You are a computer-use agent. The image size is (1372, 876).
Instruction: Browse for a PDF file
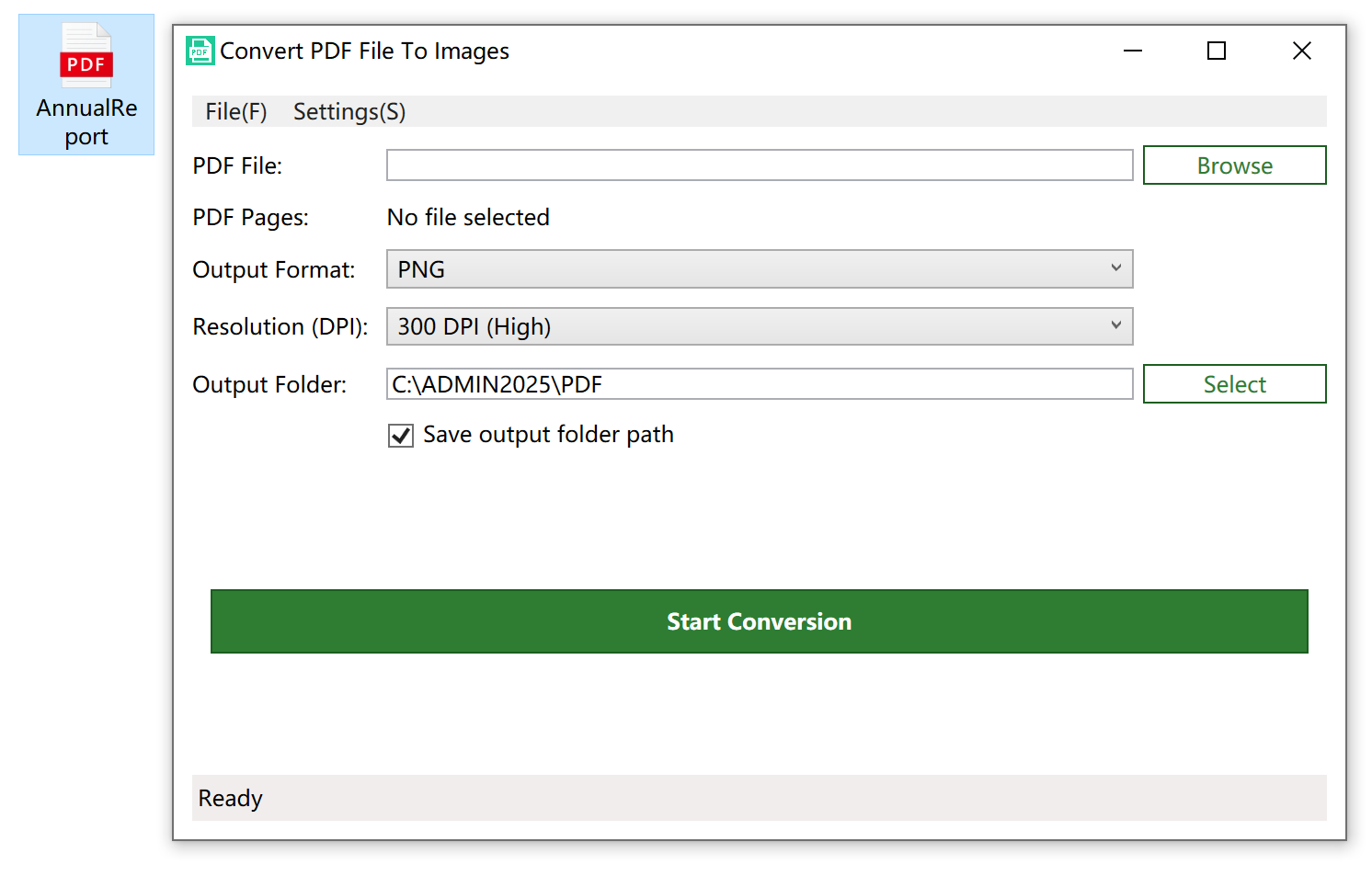(1234, 165)
